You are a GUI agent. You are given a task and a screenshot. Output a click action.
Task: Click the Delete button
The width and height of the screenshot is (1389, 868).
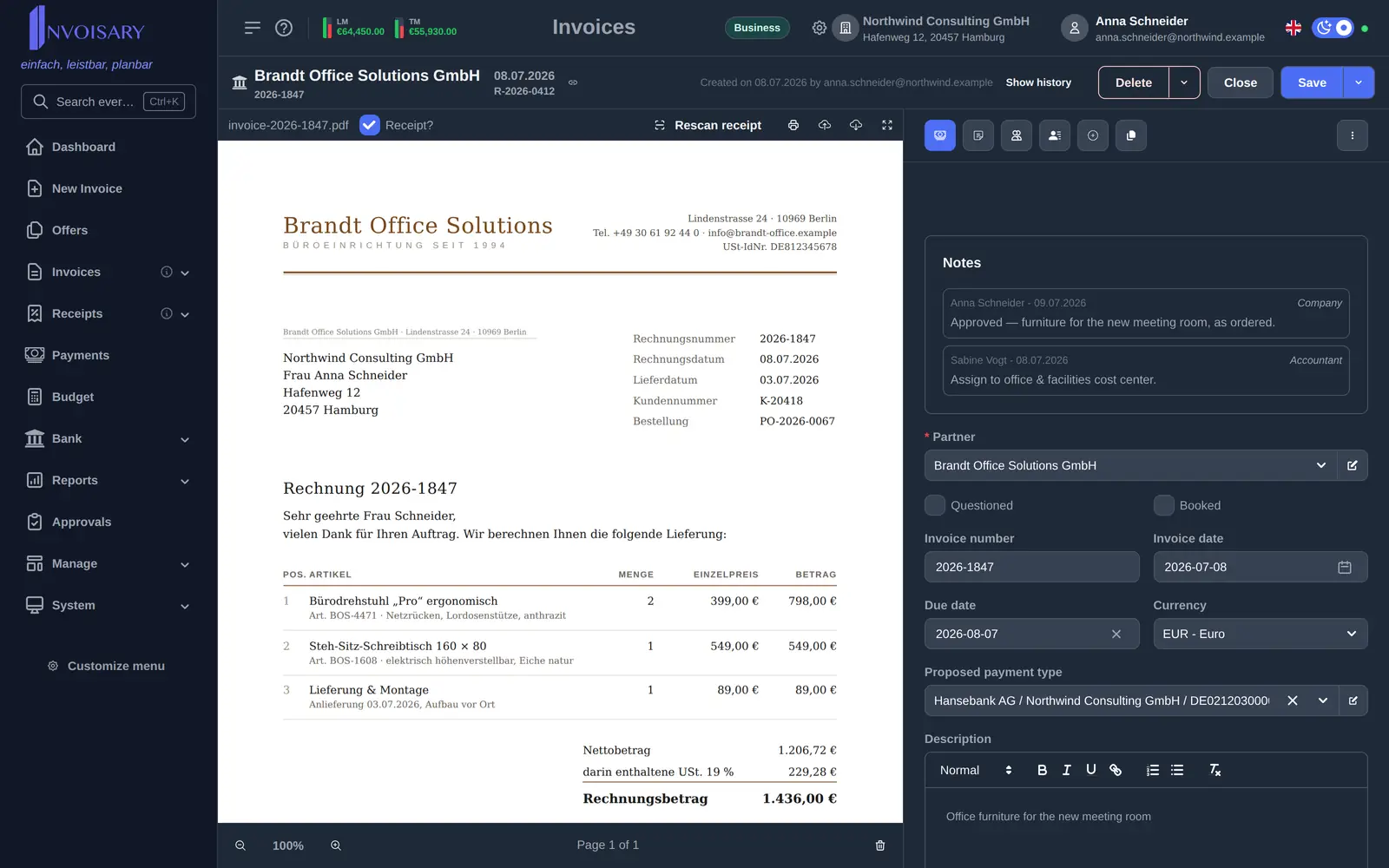pyautogui.click(x=1134, y=82)
